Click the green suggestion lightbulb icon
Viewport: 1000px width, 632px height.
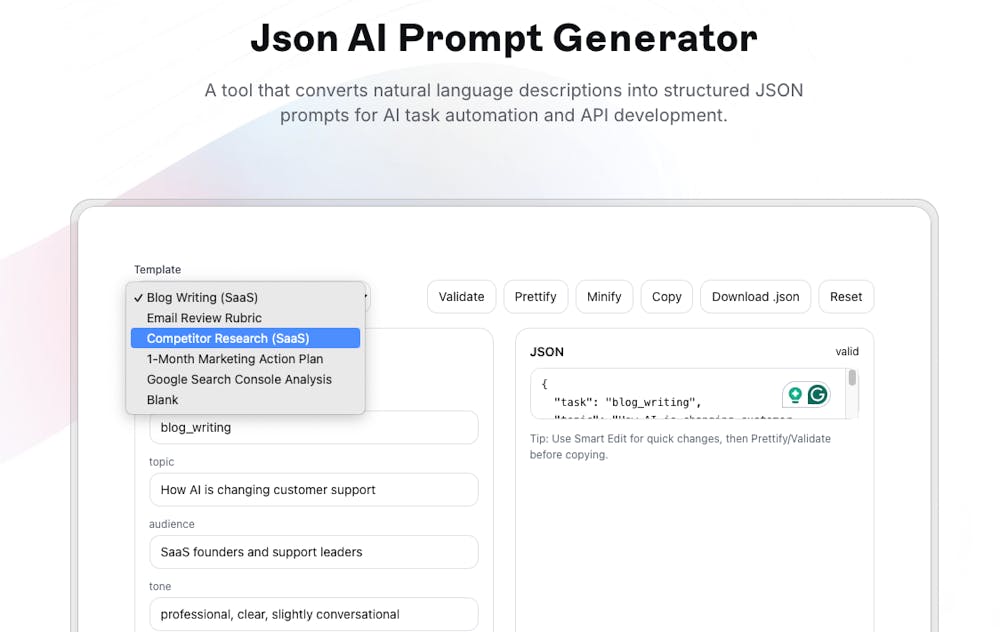pos(797,394)
